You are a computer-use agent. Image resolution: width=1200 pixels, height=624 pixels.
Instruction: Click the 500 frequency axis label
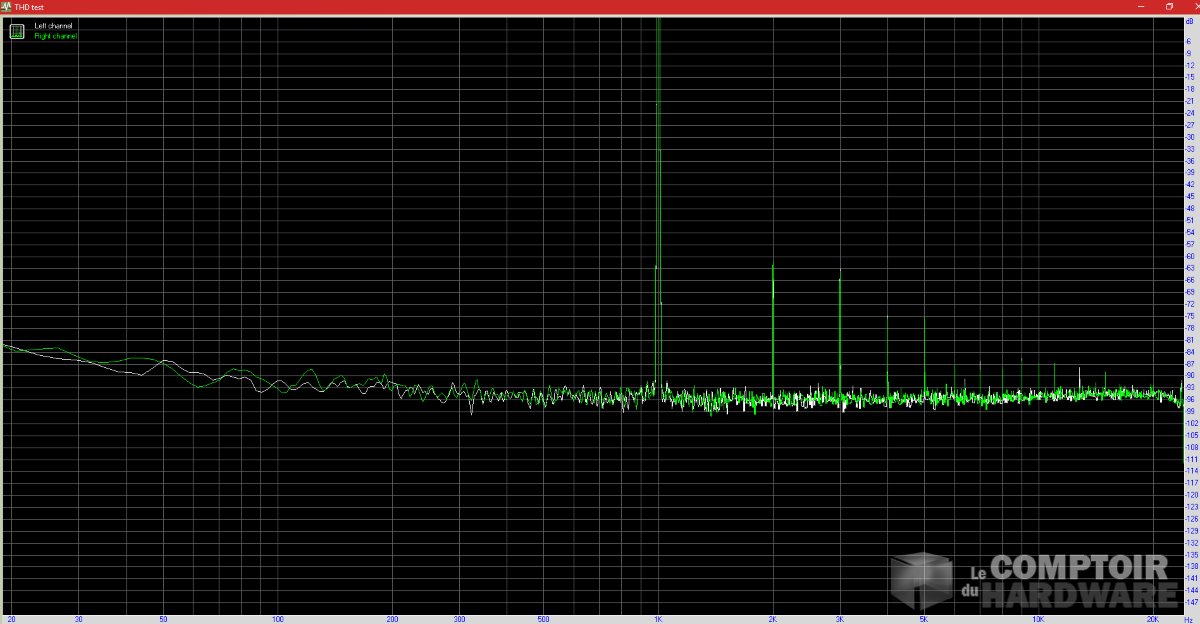click(543, 619)
